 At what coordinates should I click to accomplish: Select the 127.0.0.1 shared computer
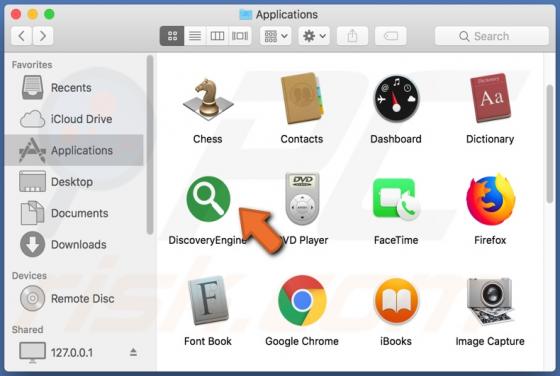pos(74,353)
